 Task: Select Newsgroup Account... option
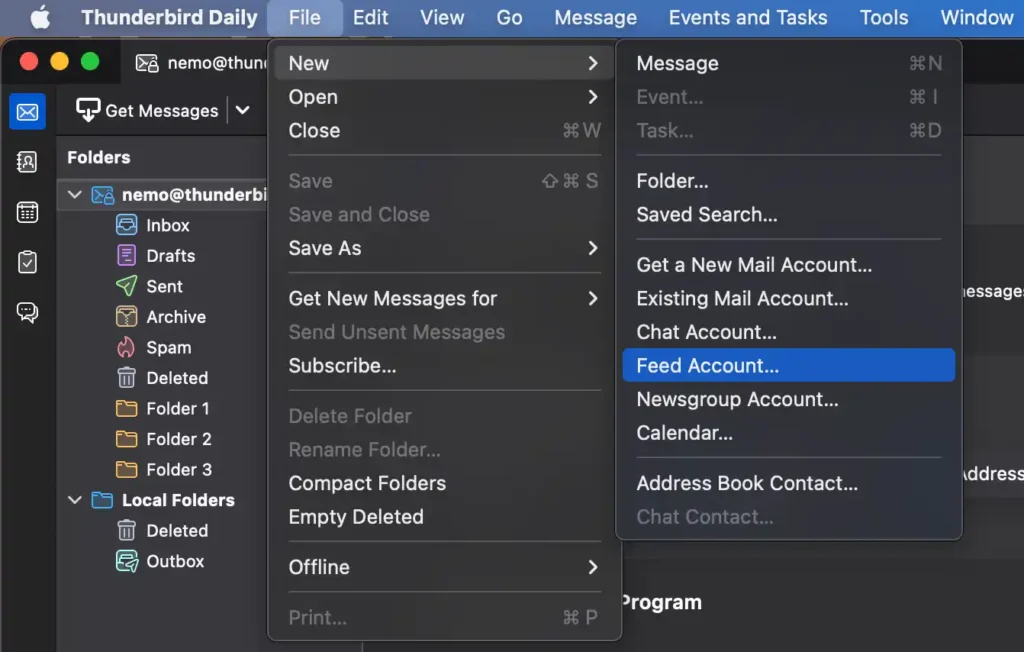click(788, 399)
